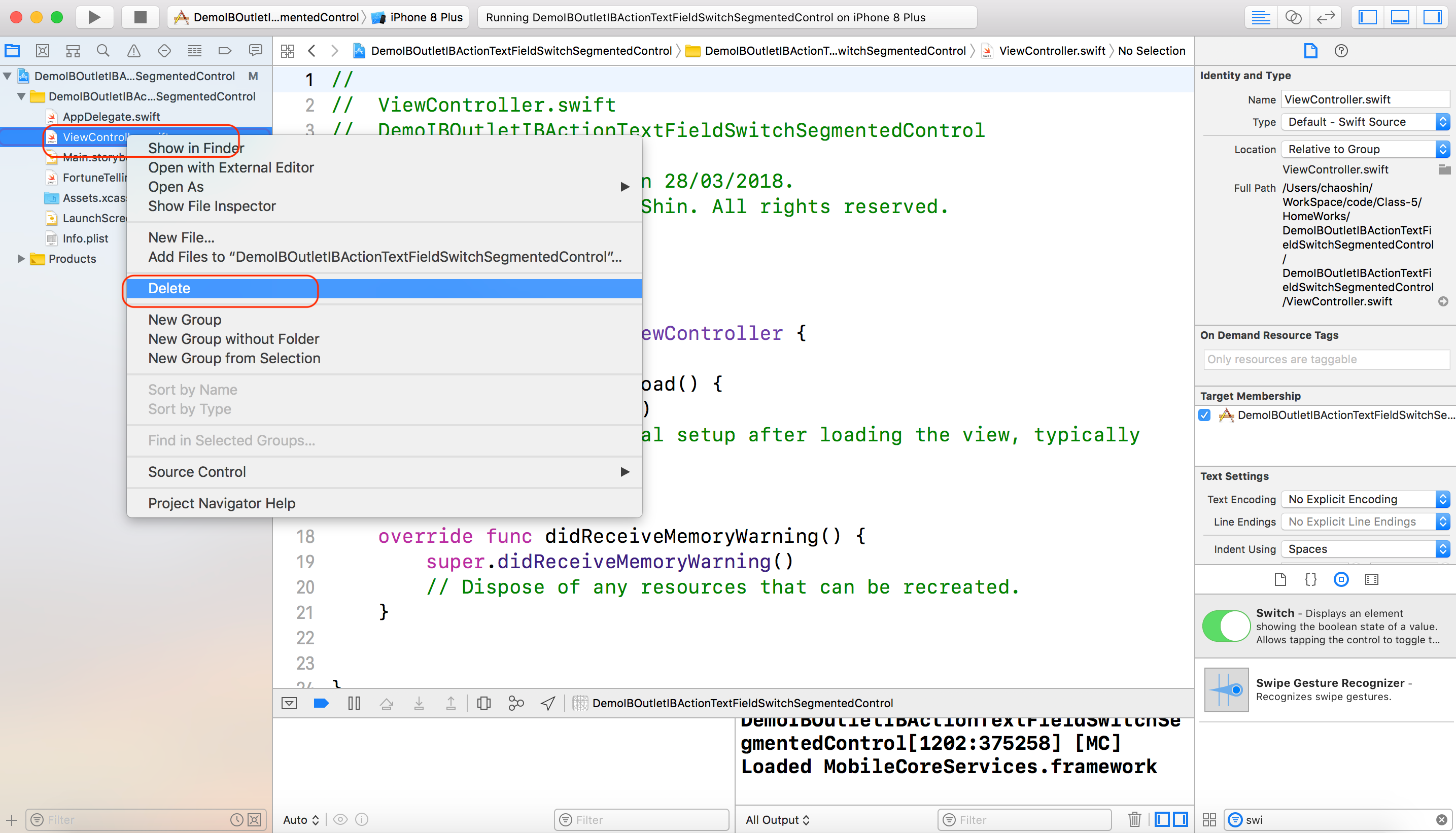
Task: Open the Issue navigator warning icon
Action: point(133,51)
